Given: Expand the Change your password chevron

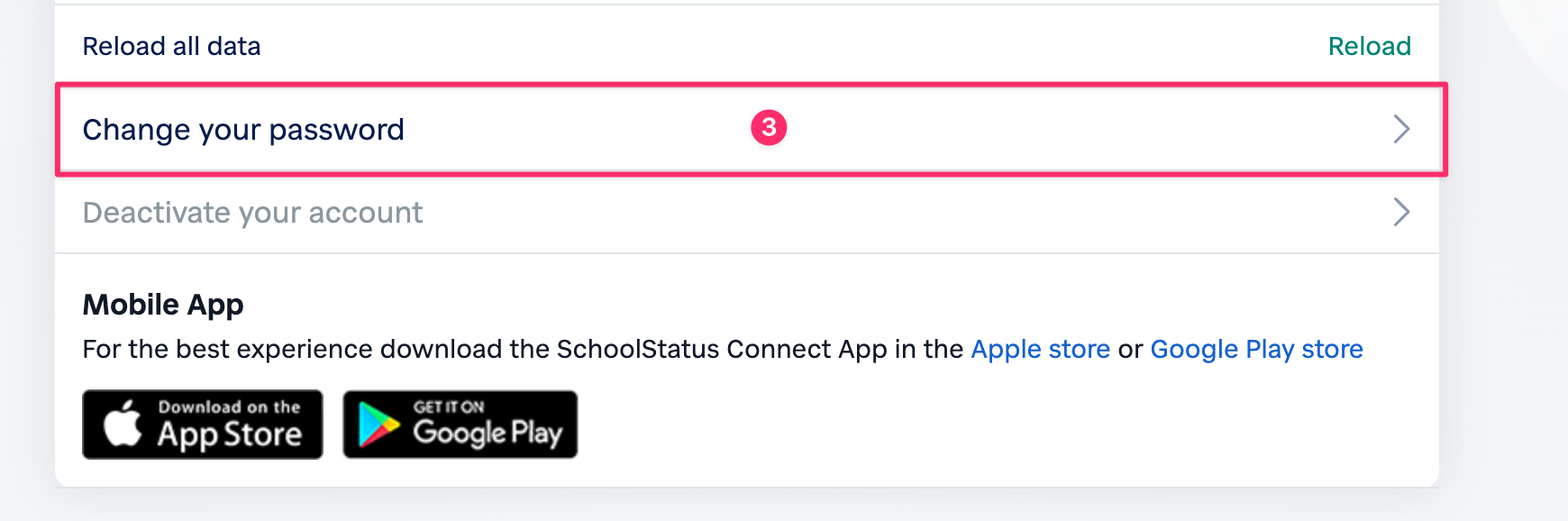Looking at the screenshot, I should pos(1400,129).
